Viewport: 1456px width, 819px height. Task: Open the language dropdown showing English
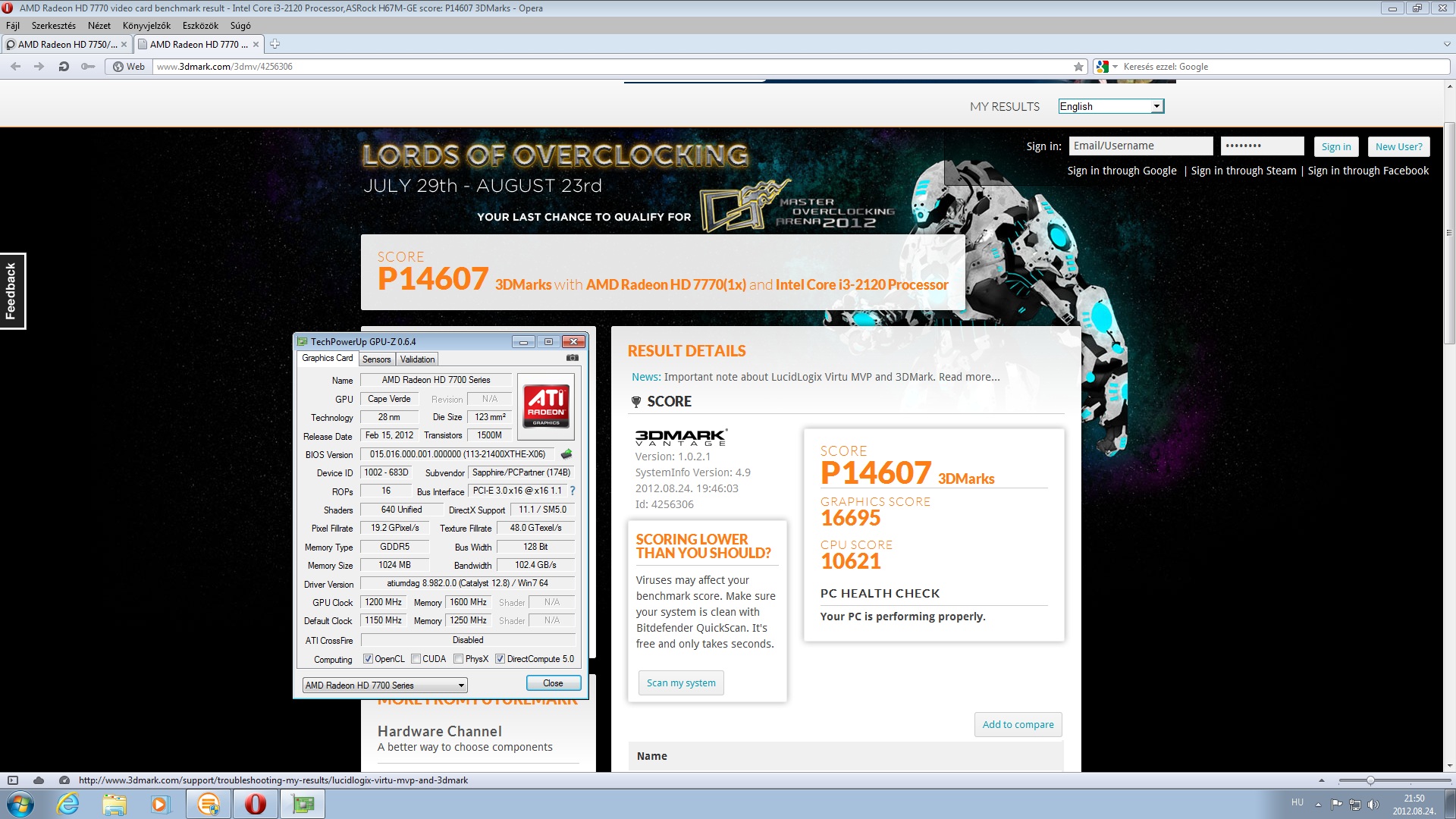coord(1111,106)
